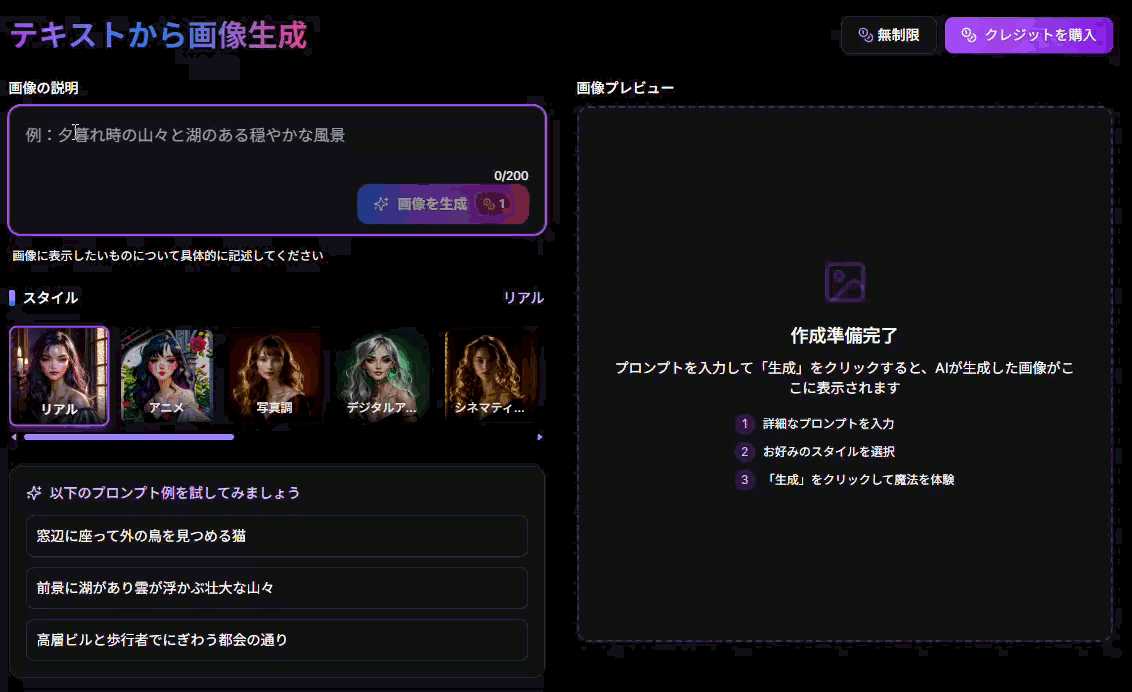
Task: Click the coins icon on クレジットを購入
Action: tap(968, 35)
